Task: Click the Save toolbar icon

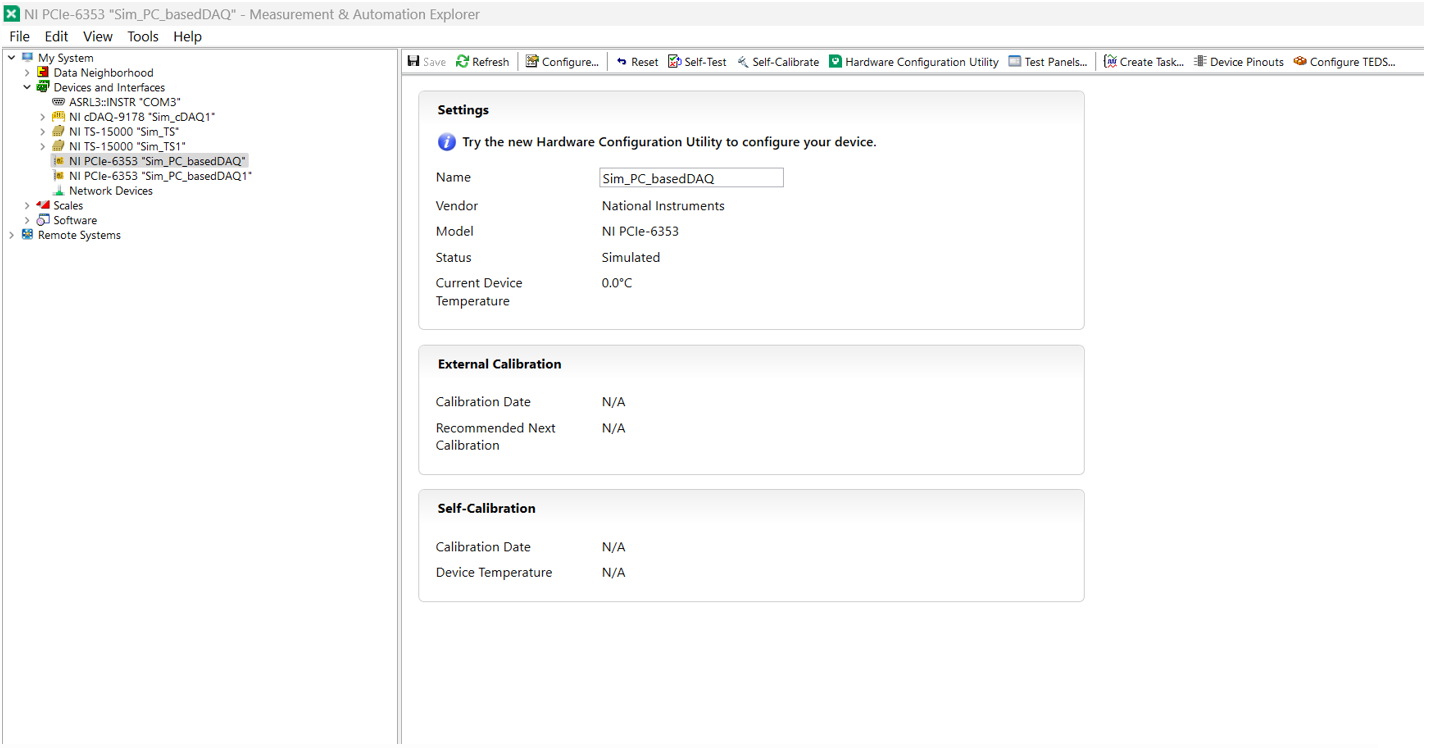Action: tap(414, 61)
